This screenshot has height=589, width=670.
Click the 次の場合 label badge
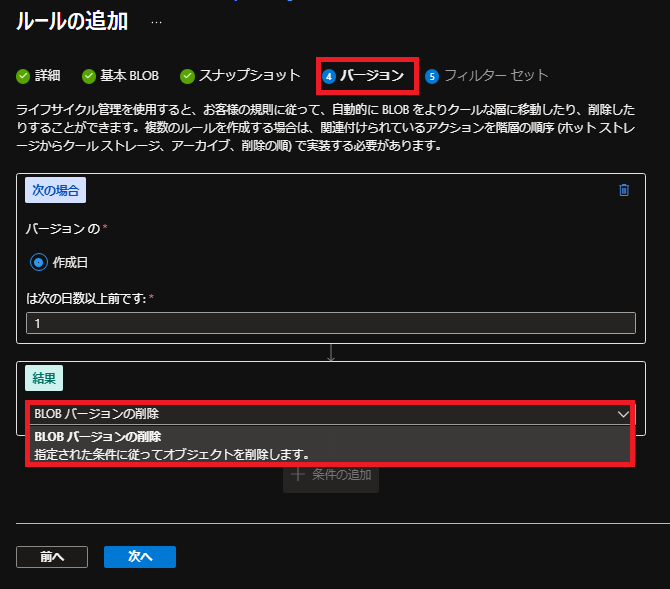(x=56, y=190)
